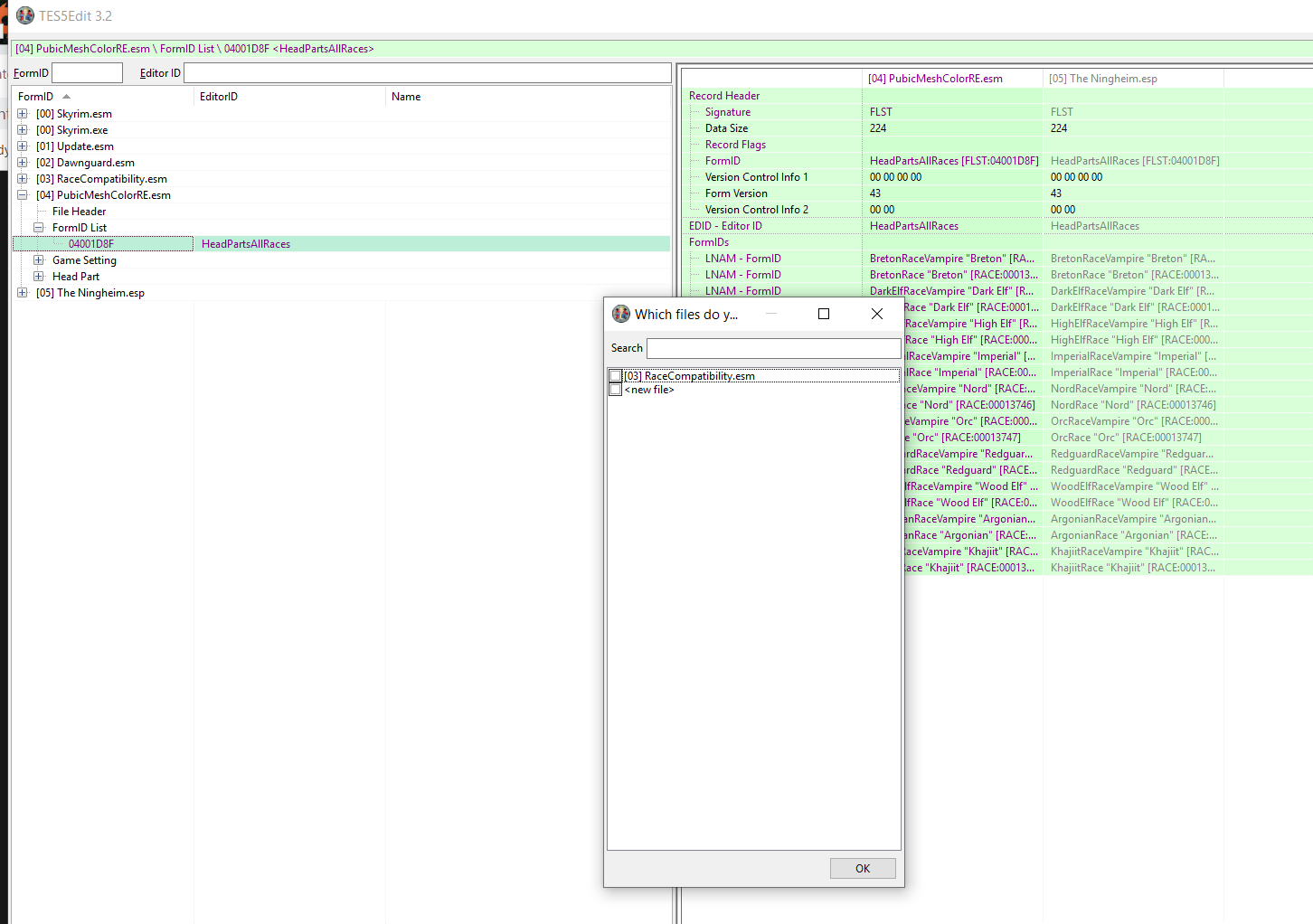Click ArgonianRaceVampire entry in Ningheim column

(1133, 519)
